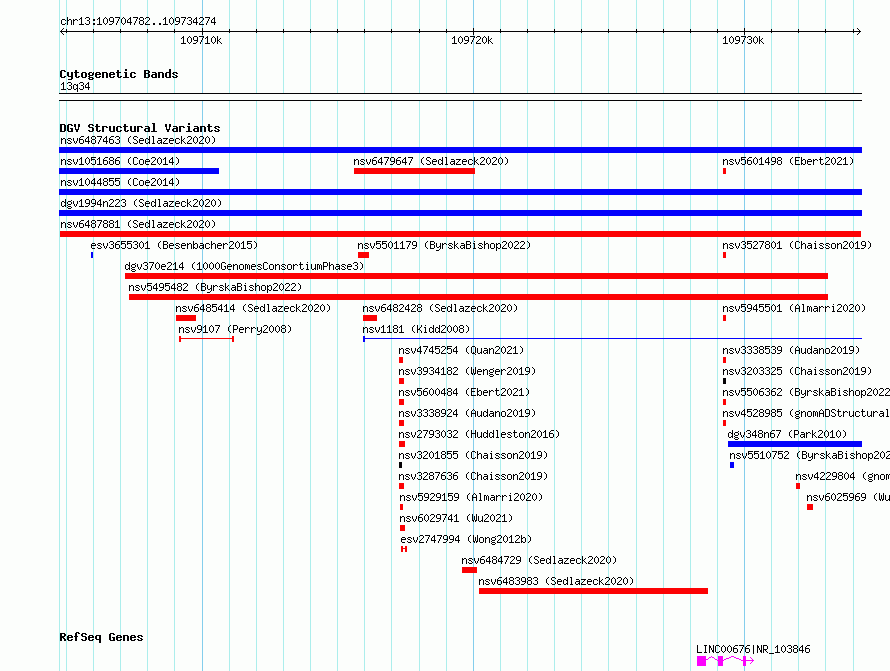Click the nsv5495482 (ByrskaBishop2022) label
The height and width of the screenshot is (671, 890).
point(215,287)
